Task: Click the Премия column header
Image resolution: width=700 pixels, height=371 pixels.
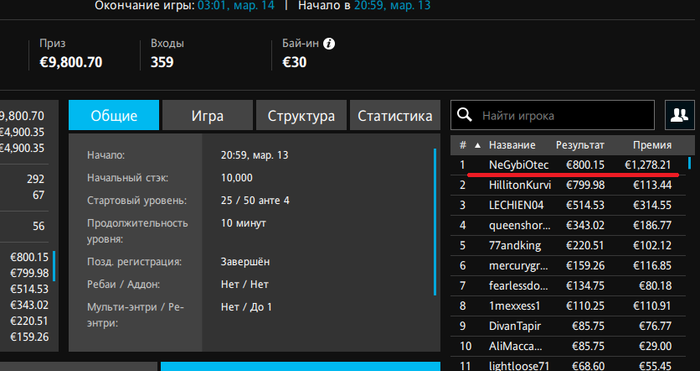Action: (x=652, y=145)
